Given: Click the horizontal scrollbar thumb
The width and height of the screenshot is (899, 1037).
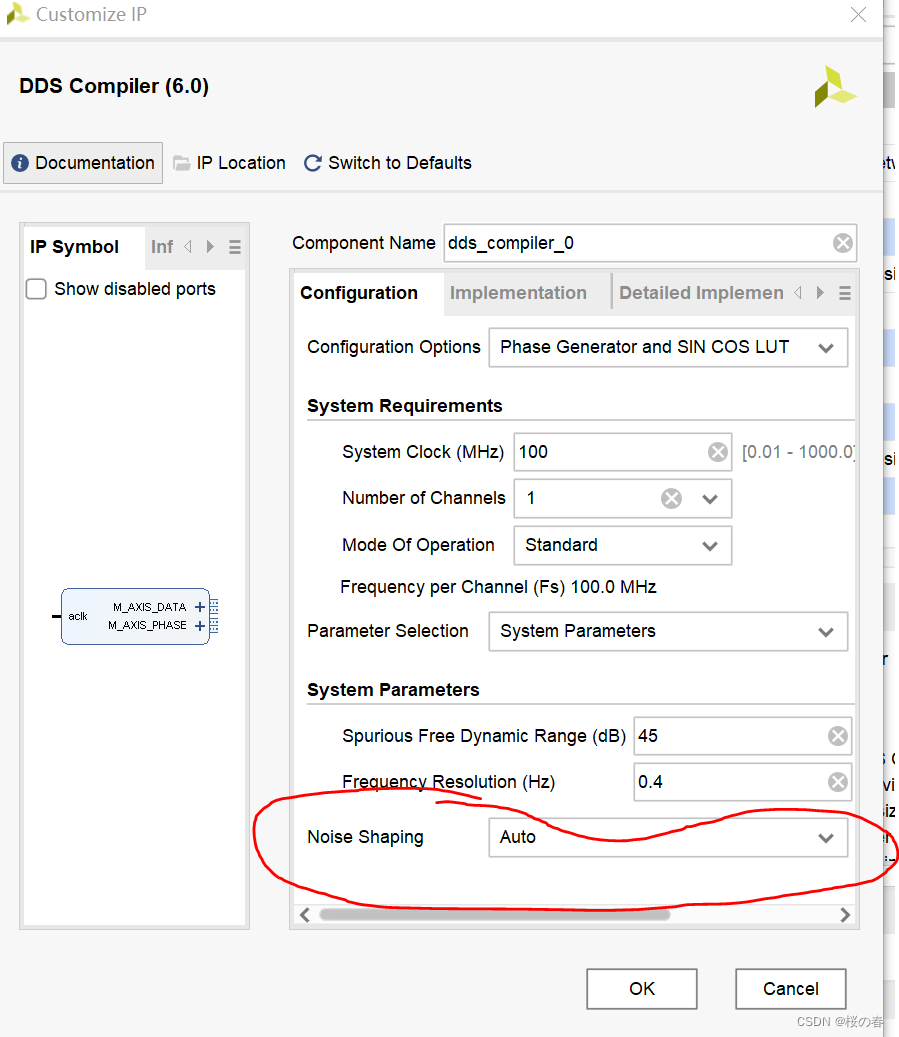Looking at the screenshot, I should coord(494,915).
